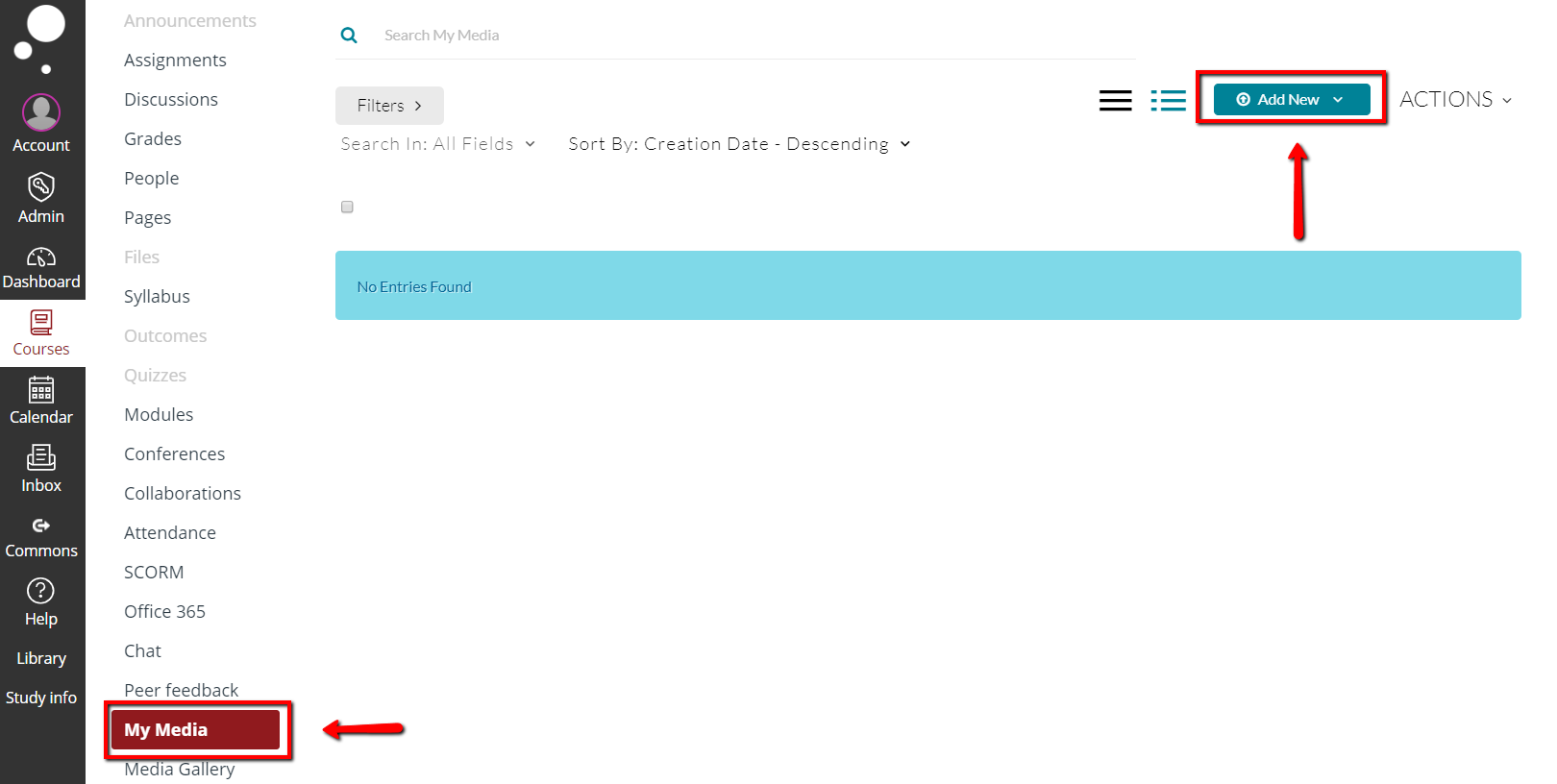Select Modules in course navigation

159,415
